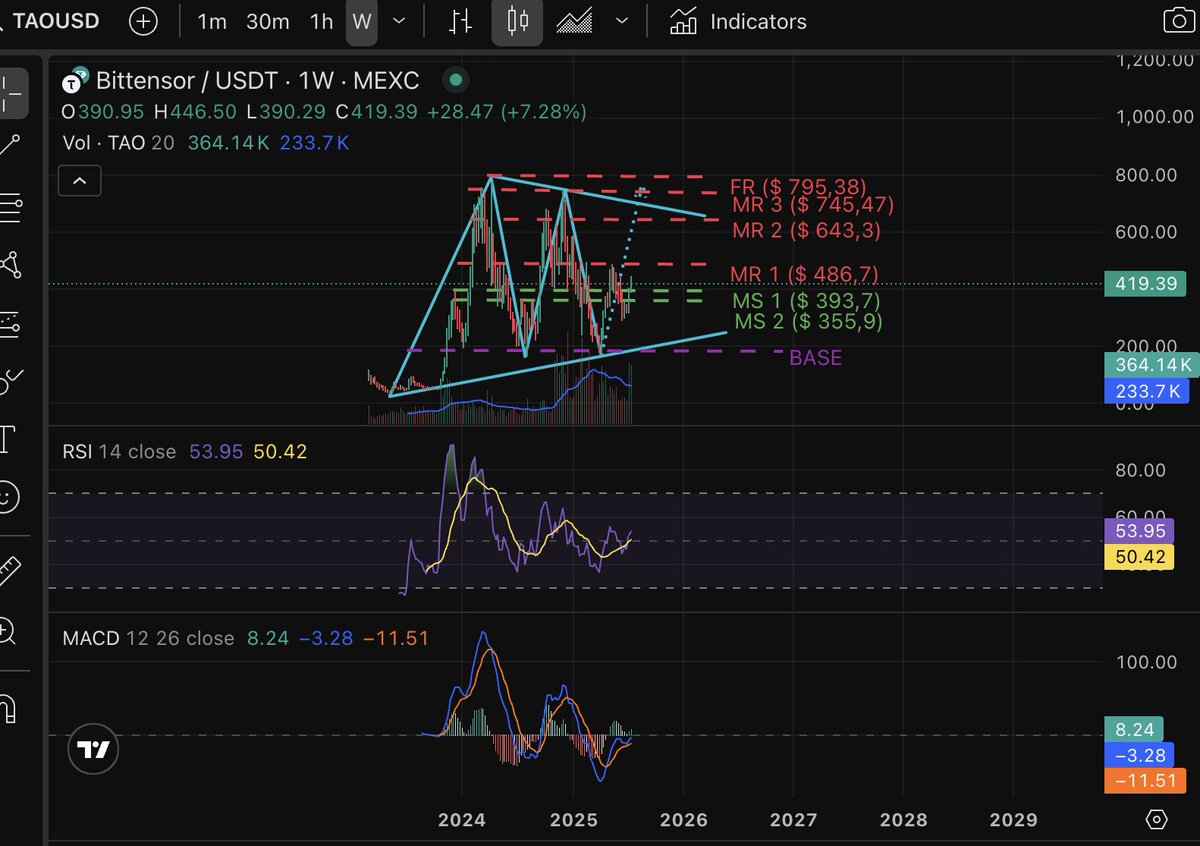Choose the candlestick chart style icon
The width and height of the screenshot is (1200, 846).
point(517,21)
